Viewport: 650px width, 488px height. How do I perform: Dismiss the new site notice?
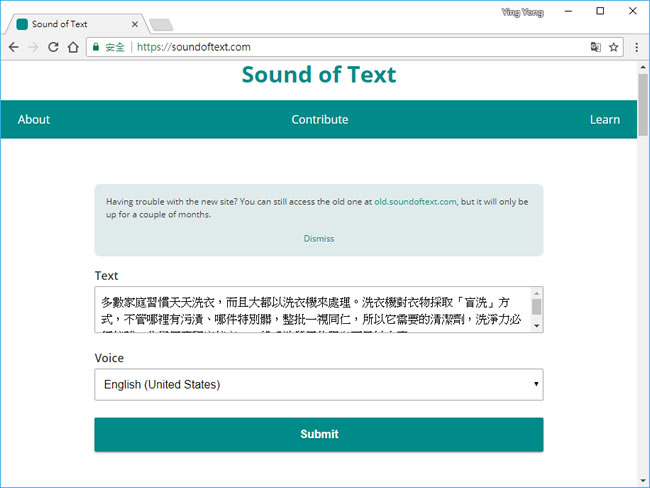pyautogui.click(x=319, y=239)
